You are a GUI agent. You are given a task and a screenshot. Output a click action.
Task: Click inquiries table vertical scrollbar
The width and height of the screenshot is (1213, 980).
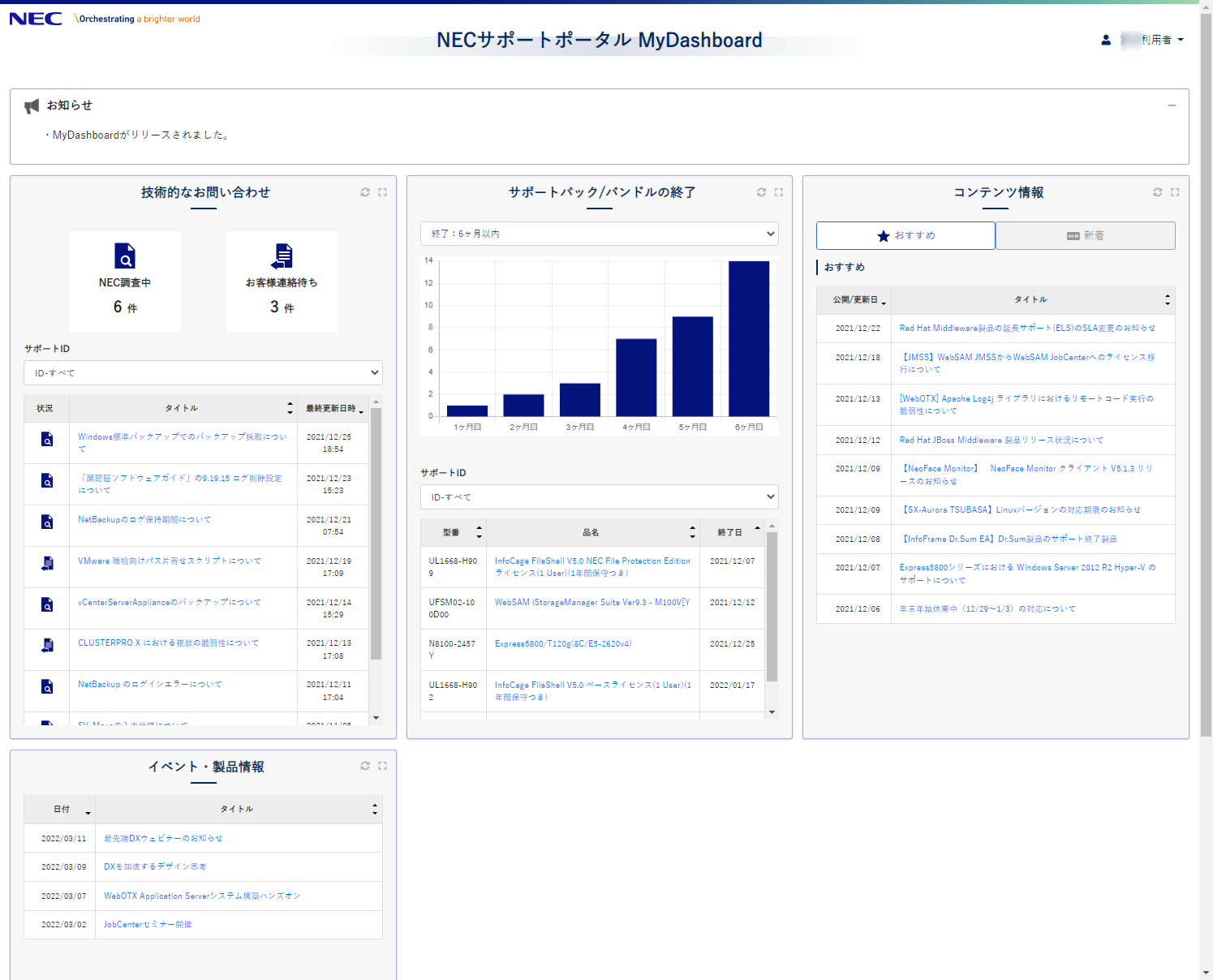(376, 534)
